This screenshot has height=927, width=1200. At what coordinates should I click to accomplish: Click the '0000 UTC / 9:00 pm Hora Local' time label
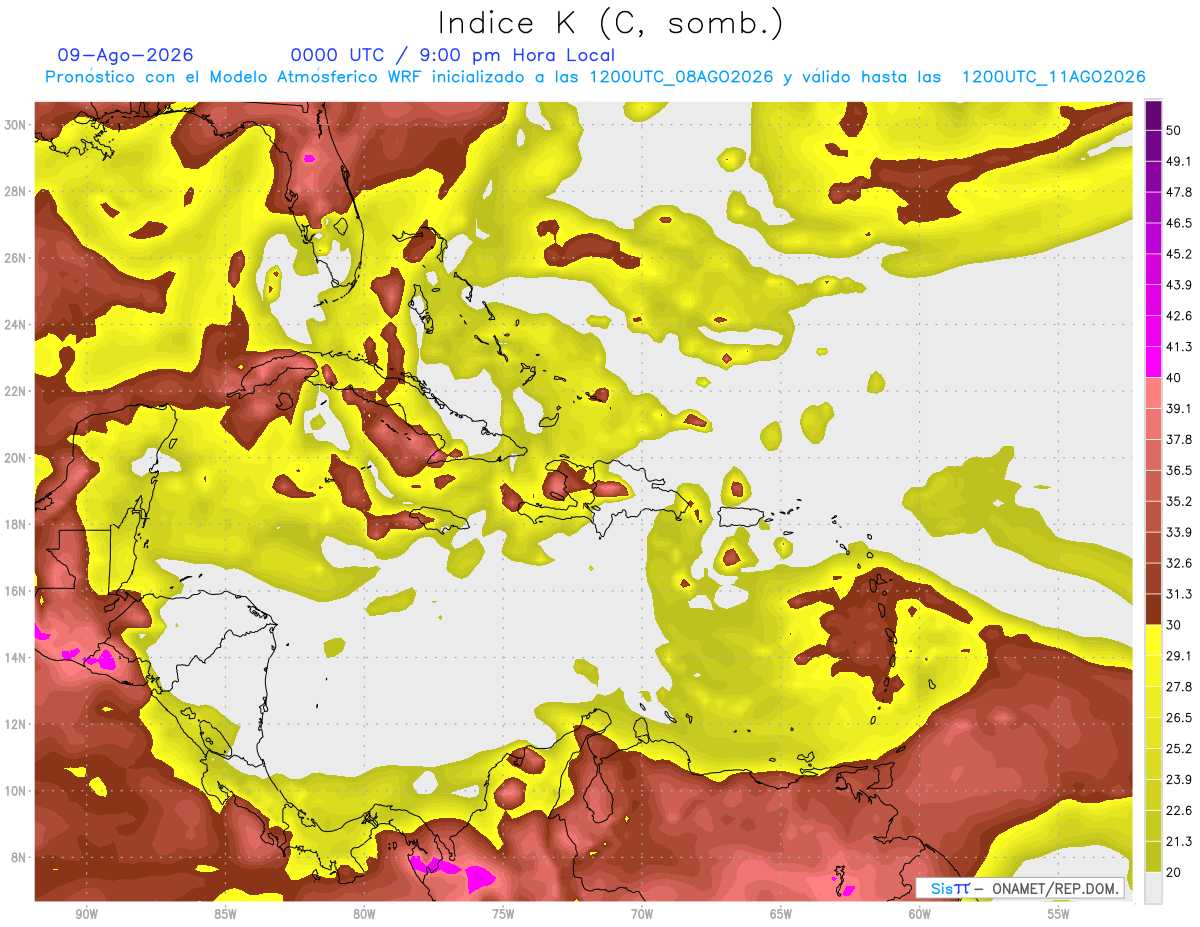coord(453,55)
